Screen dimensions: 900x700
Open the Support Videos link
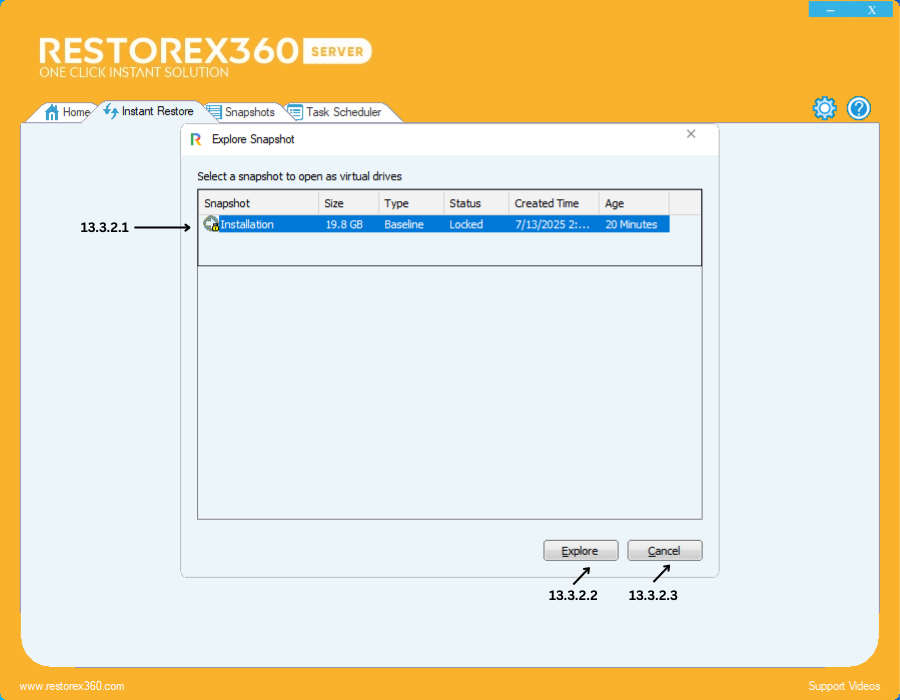pyautogui.click(x=844, y=686)
